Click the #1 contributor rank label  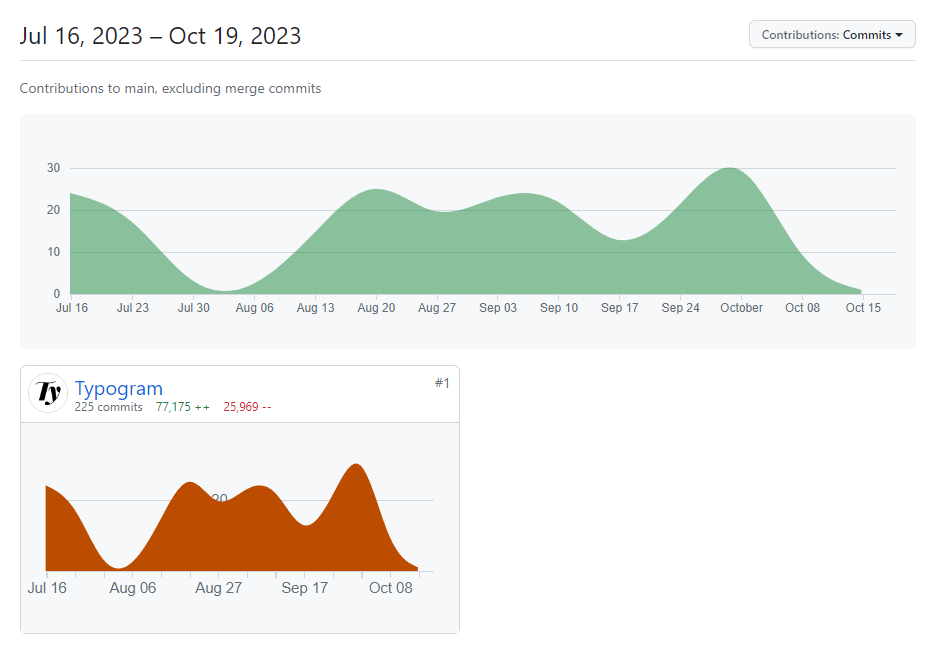click(442, 383)
